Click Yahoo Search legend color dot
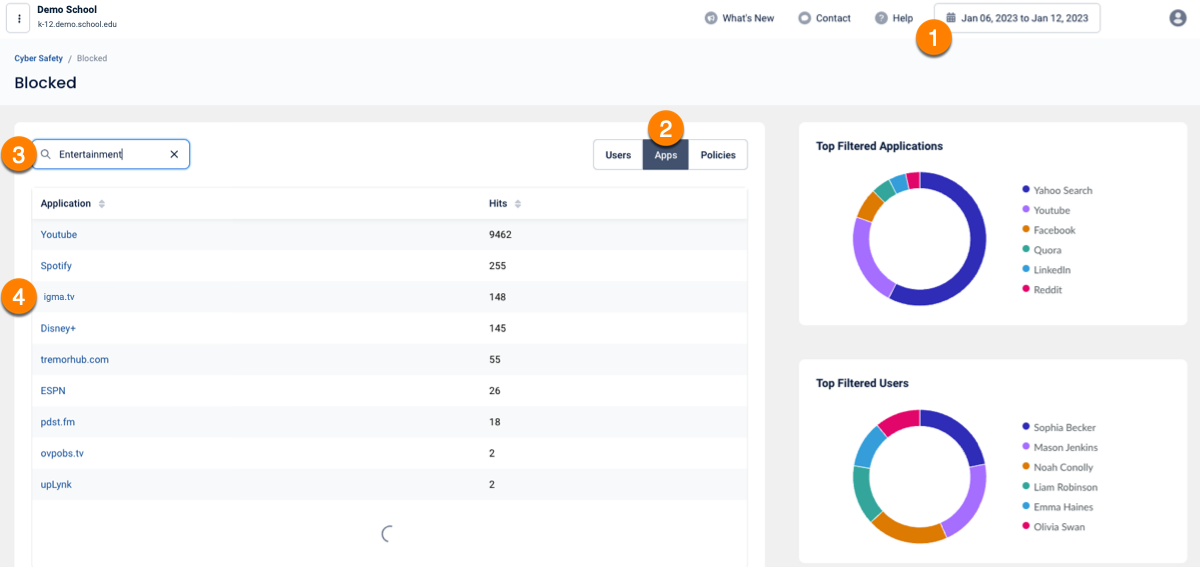 coord(1026,190)
